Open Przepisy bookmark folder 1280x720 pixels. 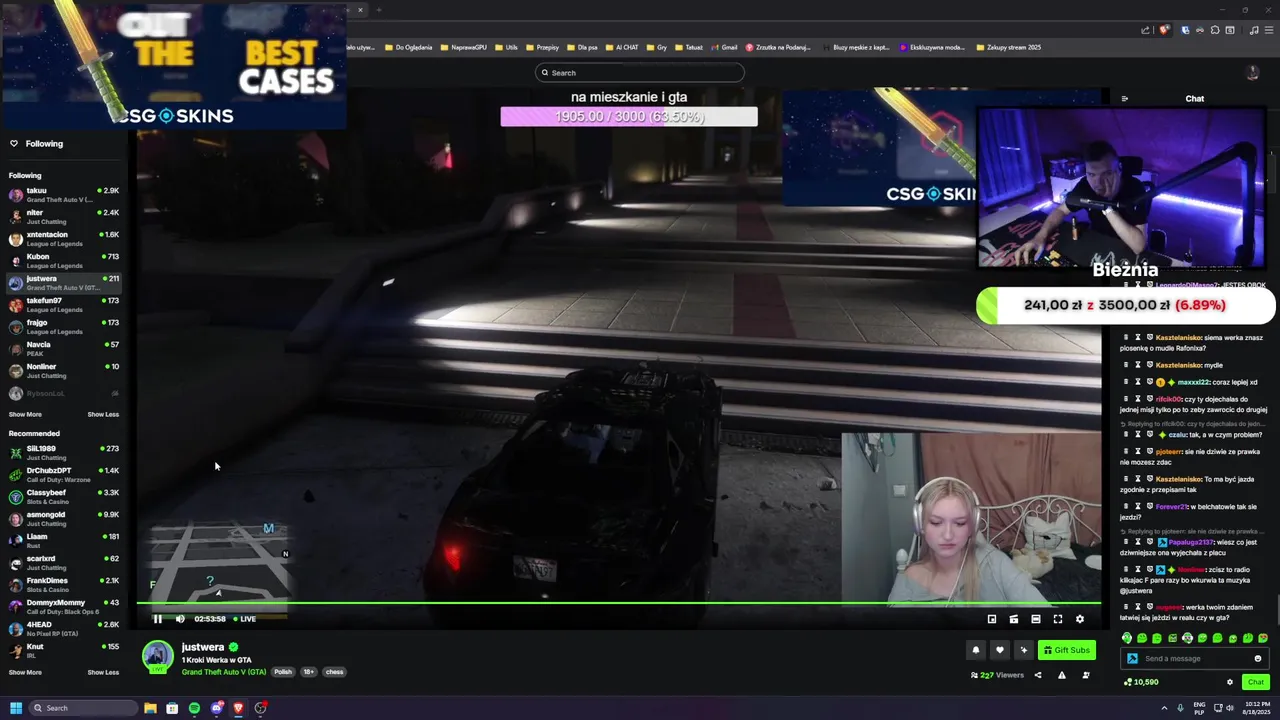pos(542,47)
